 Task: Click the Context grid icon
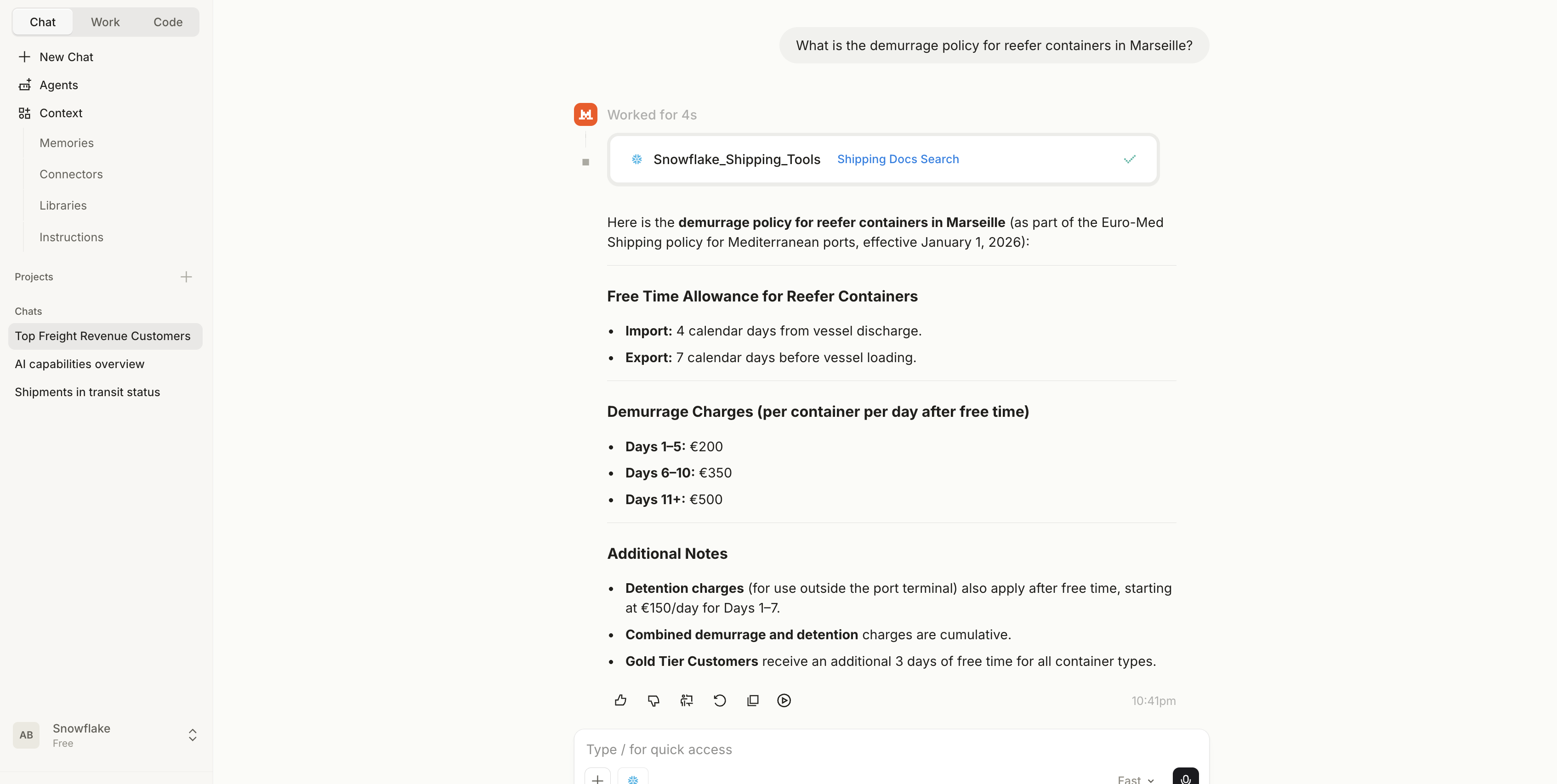24,113
